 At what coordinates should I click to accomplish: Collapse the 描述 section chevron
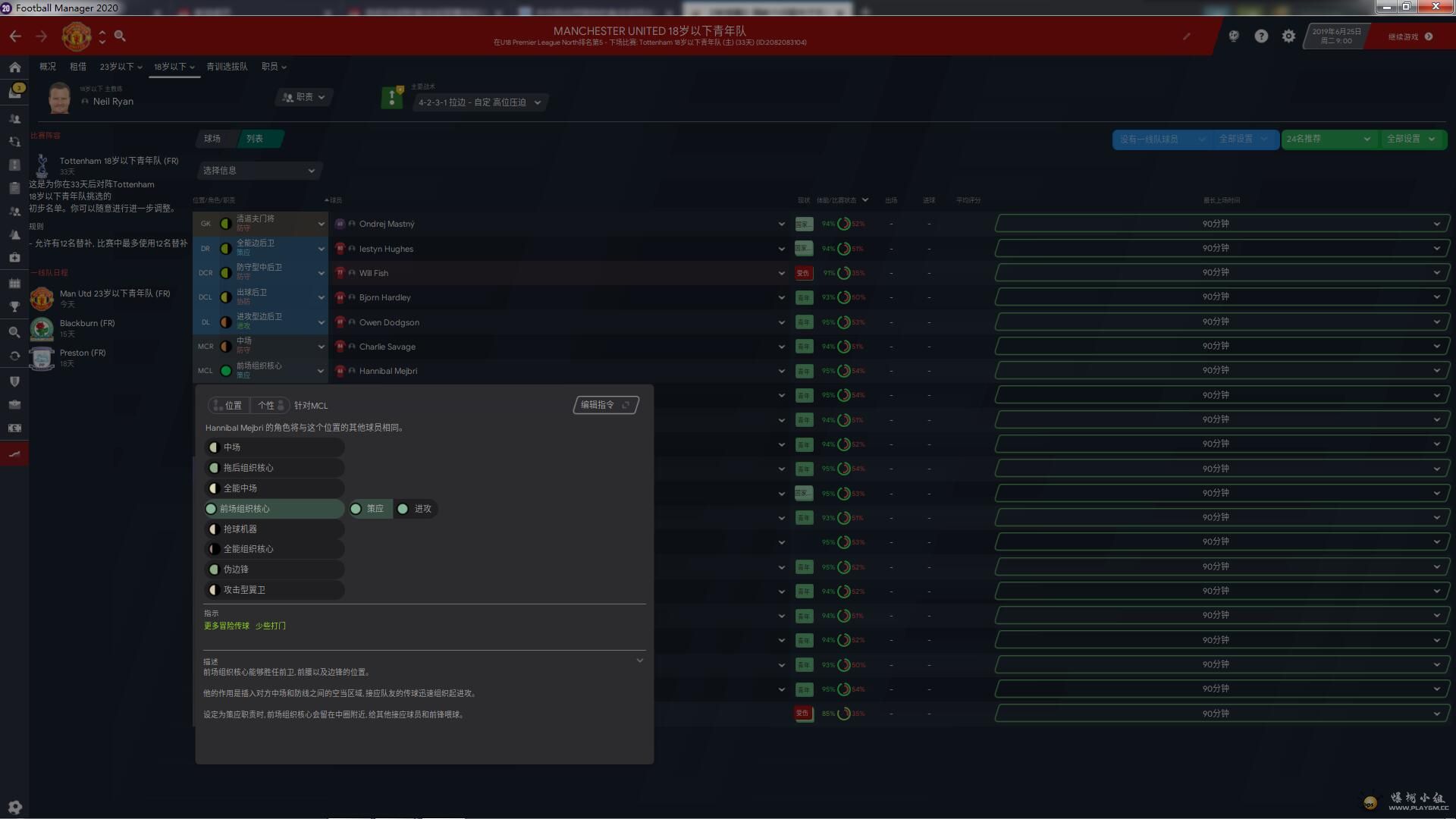point(640,661)
